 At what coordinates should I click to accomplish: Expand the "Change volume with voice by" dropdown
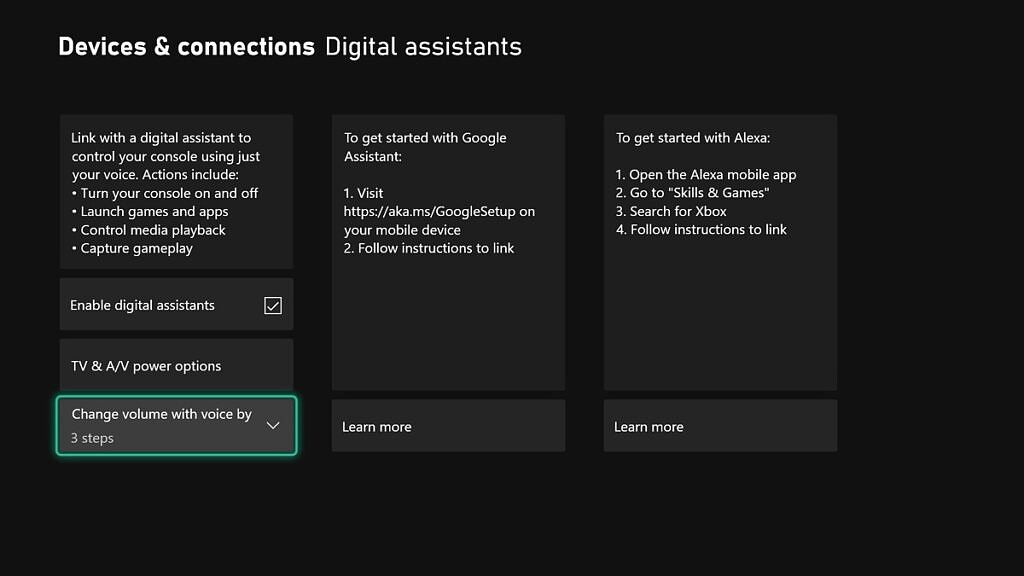pyautogui.click(x=176, y=425)
